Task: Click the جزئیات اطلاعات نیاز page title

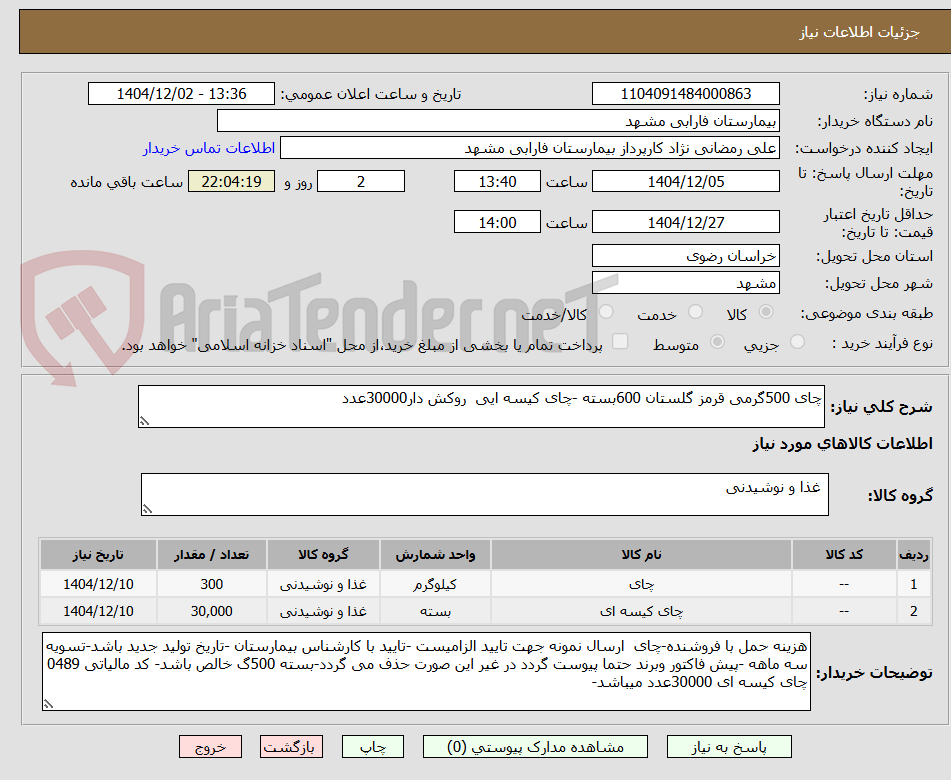Action: click(859, 32)
